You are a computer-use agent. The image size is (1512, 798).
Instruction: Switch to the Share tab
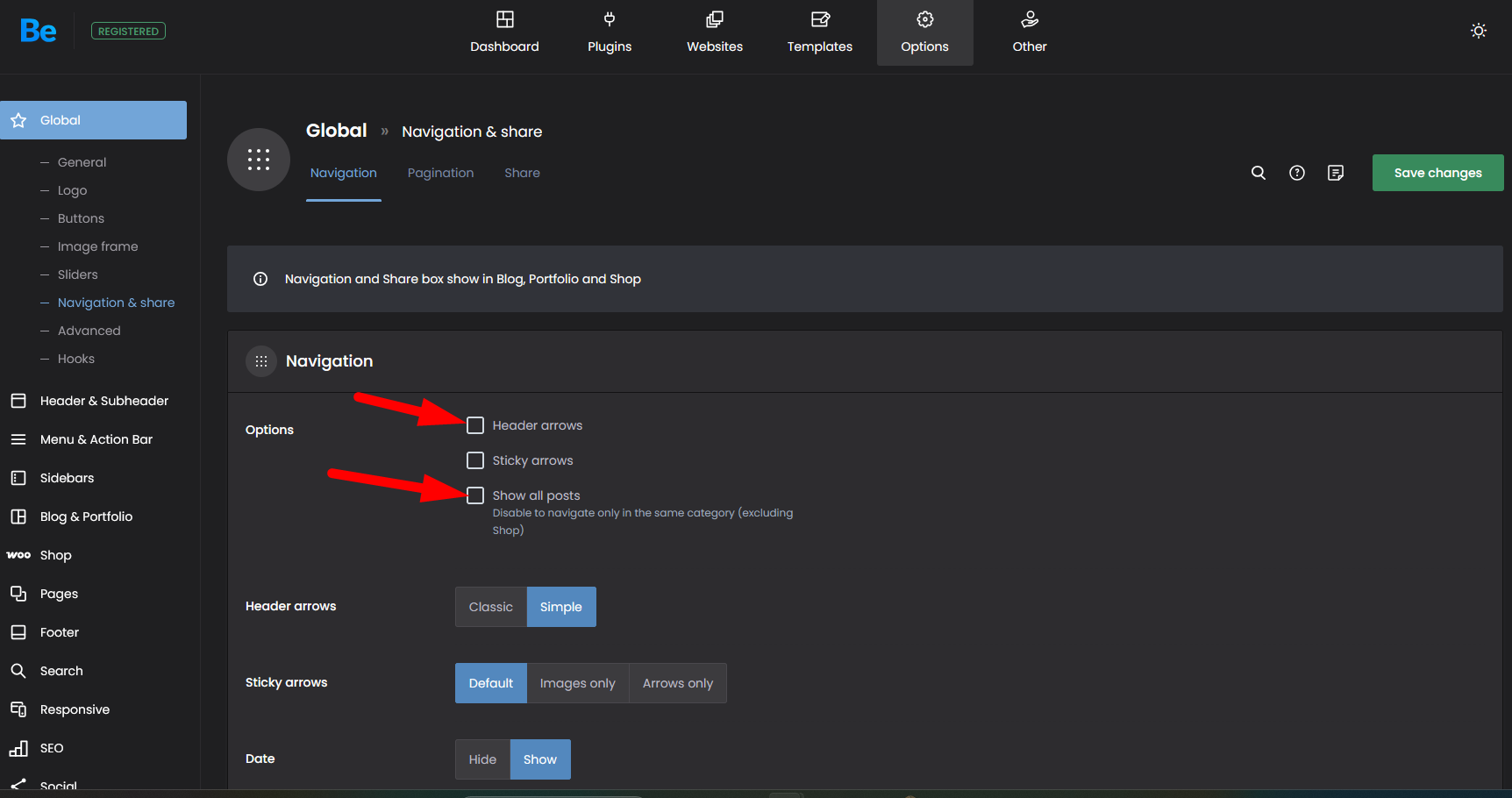click(x=522, y=173)
